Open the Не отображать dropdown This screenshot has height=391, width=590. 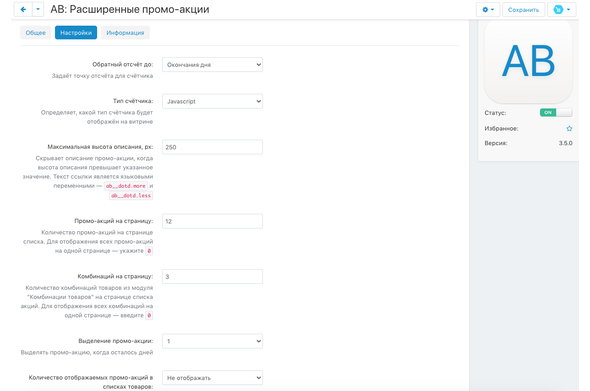212,378
